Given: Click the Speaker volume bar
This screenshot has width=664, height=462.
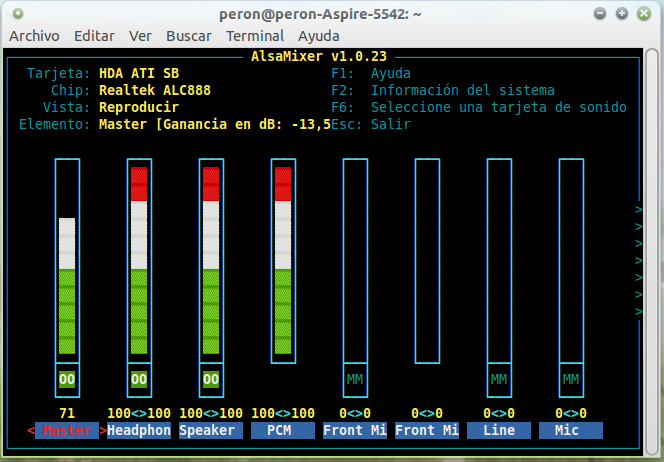Looking at the screenshot, I should [x=211, y=260].
